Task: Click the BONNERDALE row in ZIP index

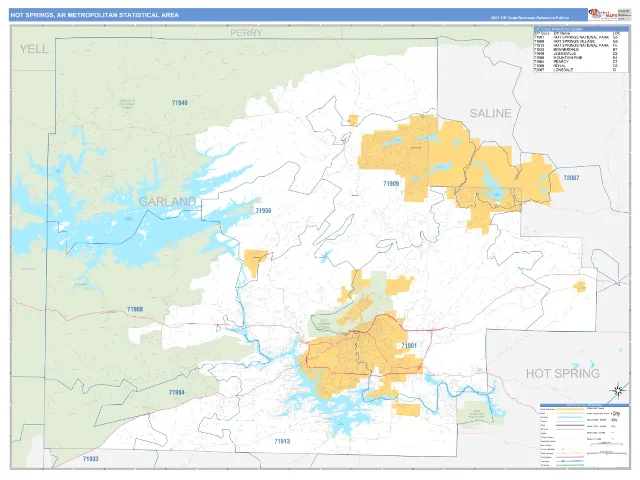Action: (581, 49)
